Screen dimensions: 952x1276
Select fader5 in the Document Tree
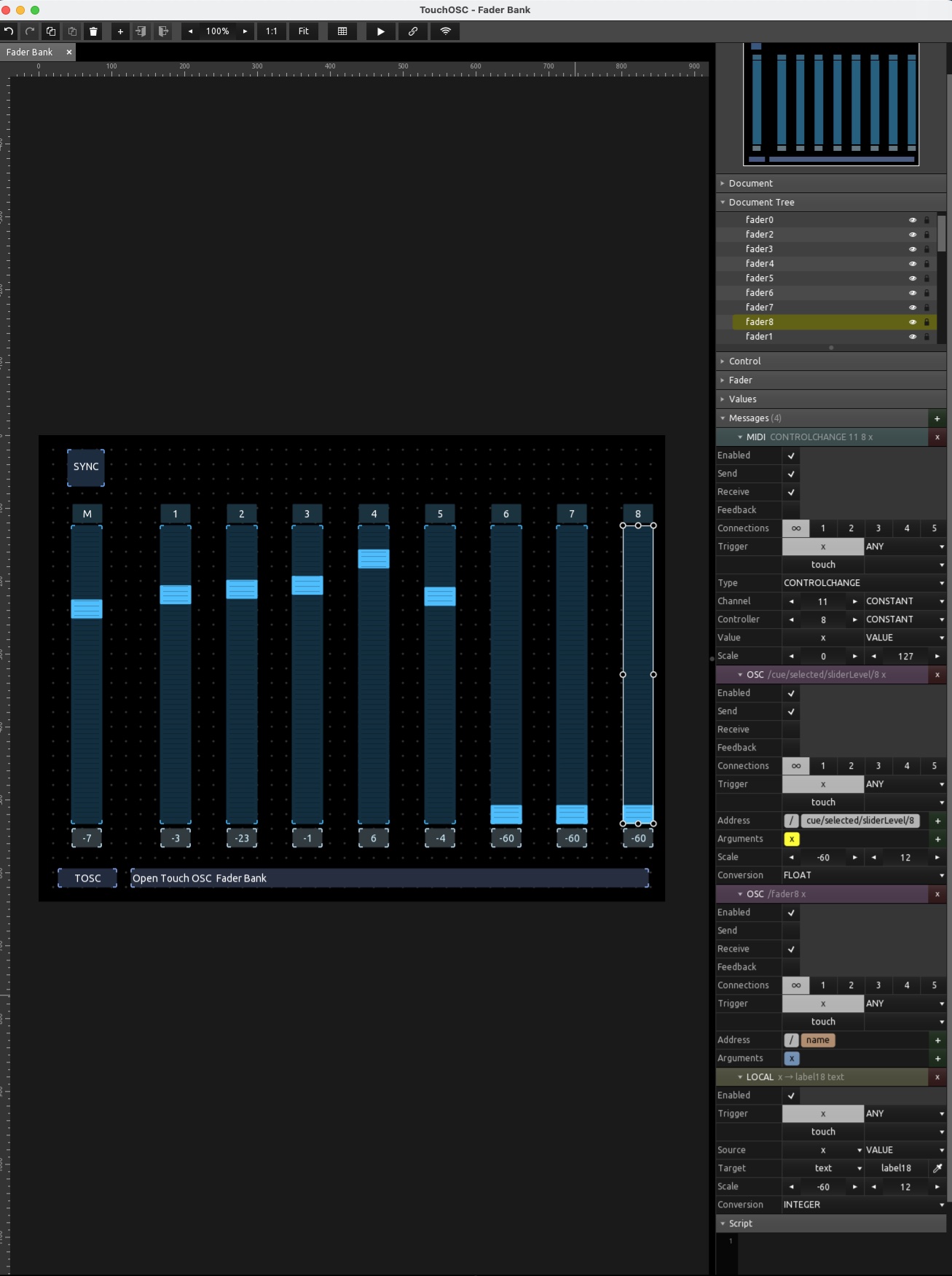759,278
